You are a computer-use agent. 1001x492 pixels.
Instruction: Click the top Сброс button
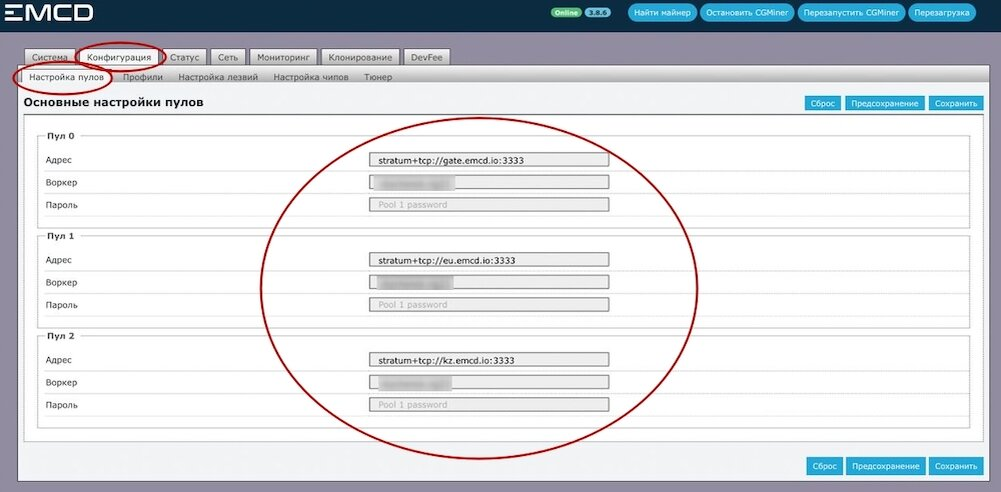(x=823, y=103)
